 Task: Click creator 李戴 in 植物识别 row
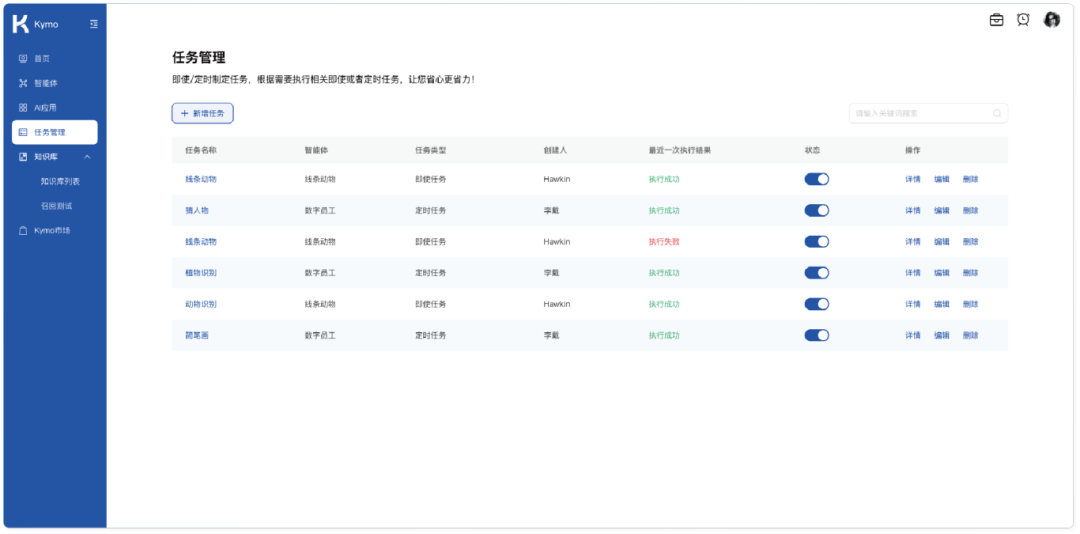[551, 273]
